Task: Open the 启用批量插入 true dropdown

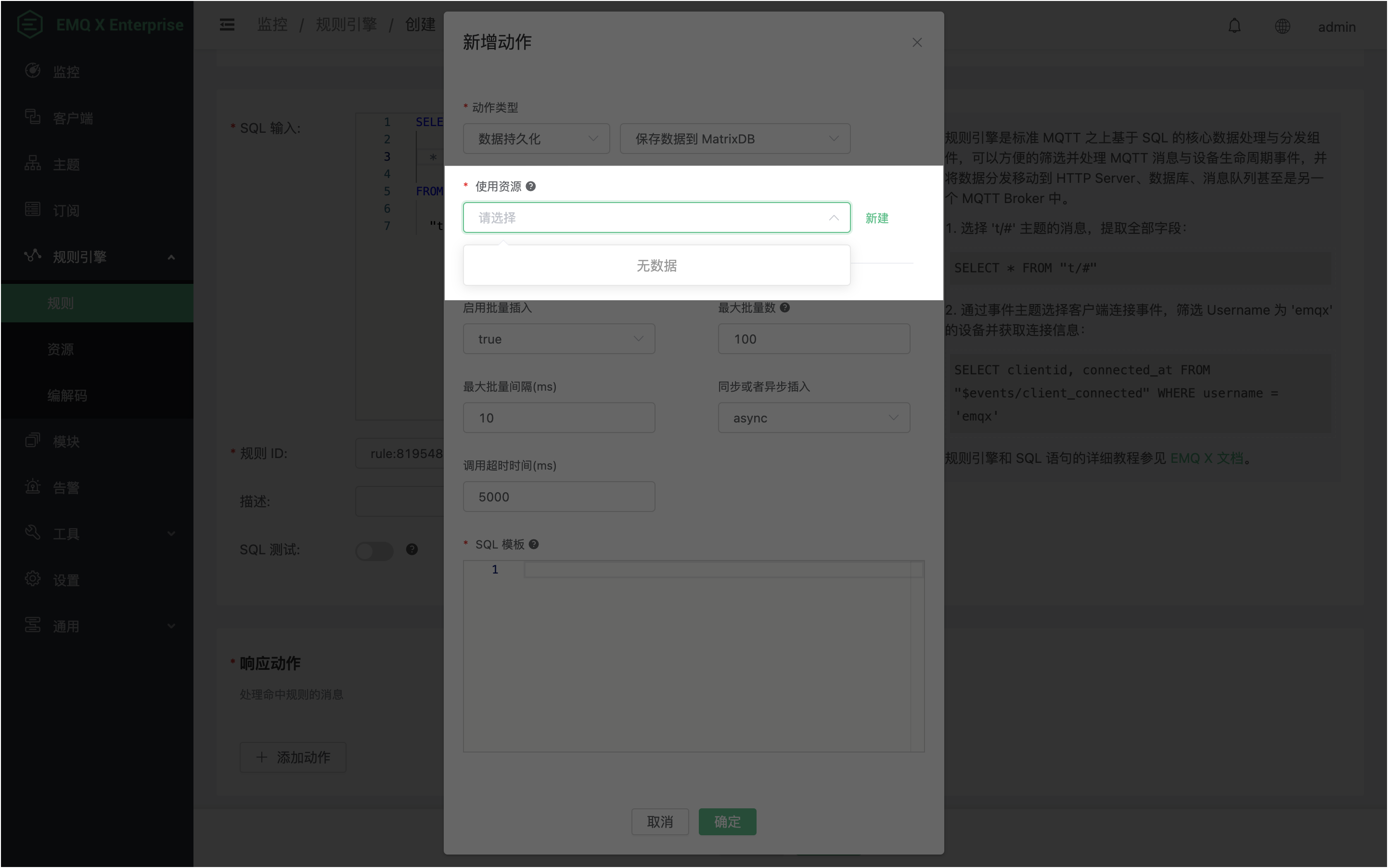Action: pyautogui.click(x=558, y=339)
